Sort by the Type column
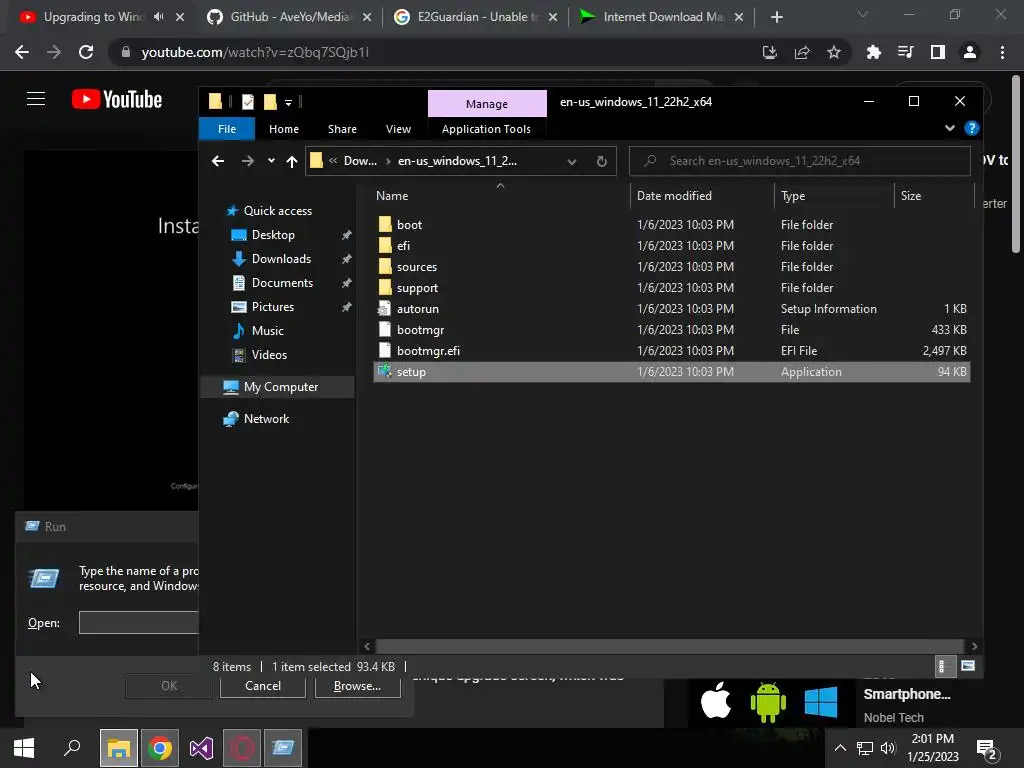 834,195
